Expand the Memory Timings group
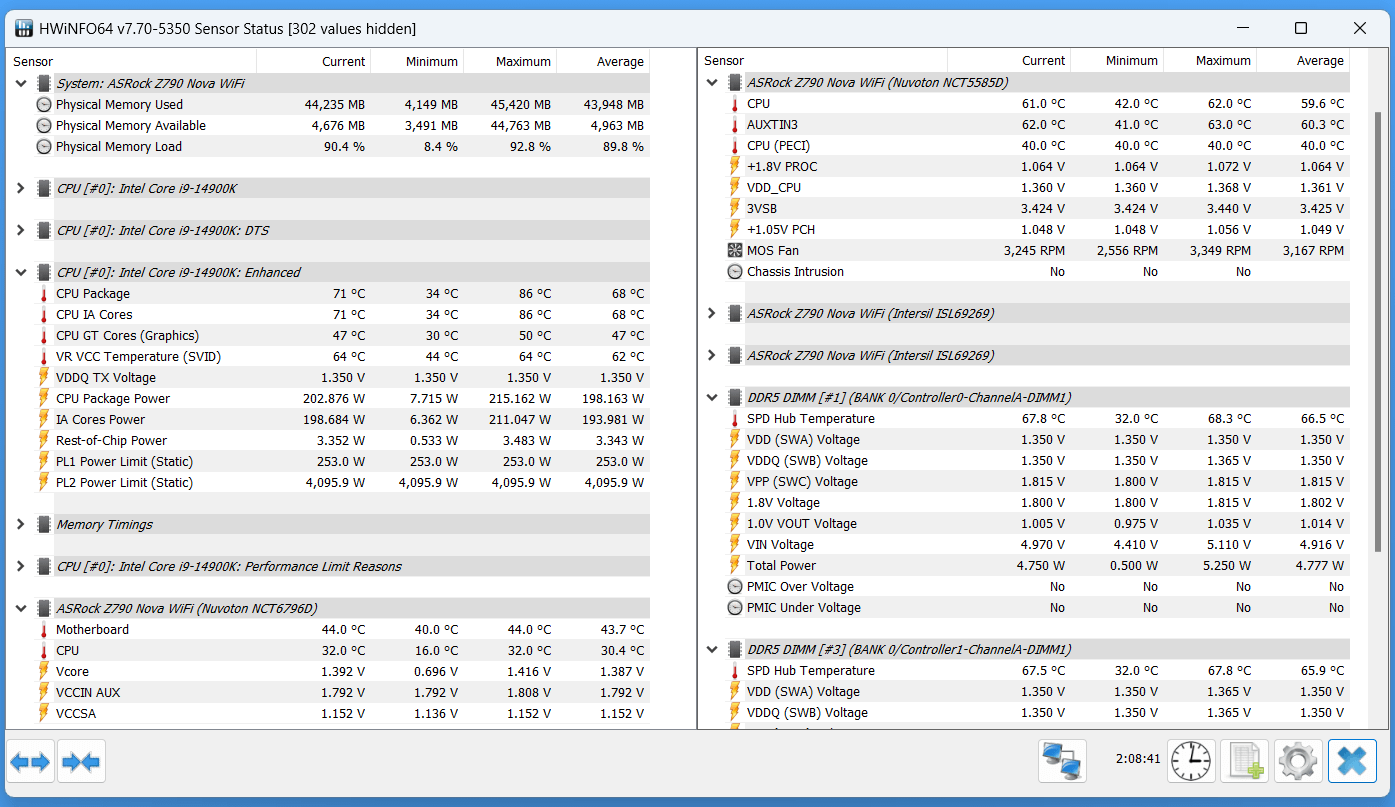The height and width of the screenshot is (807, 1395). [x=21, y=525]
